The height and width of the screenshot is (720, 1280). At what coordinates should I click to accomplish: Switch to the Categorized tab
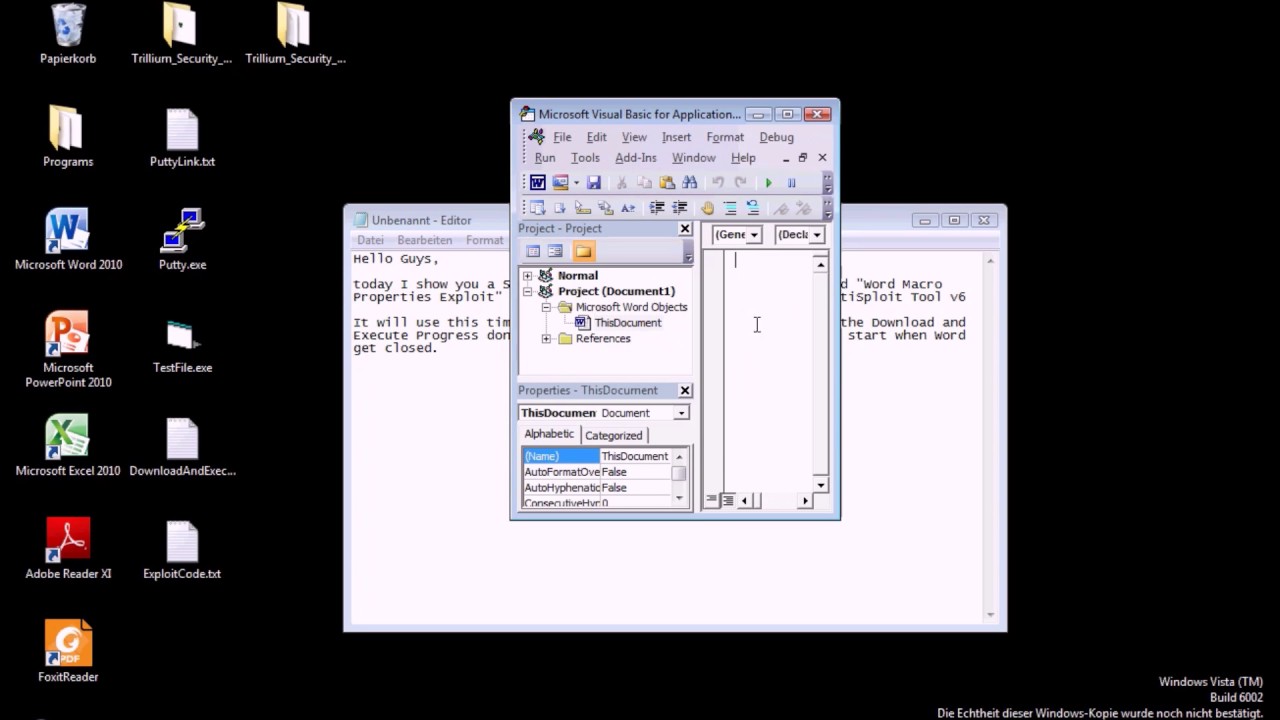(613, 435)
